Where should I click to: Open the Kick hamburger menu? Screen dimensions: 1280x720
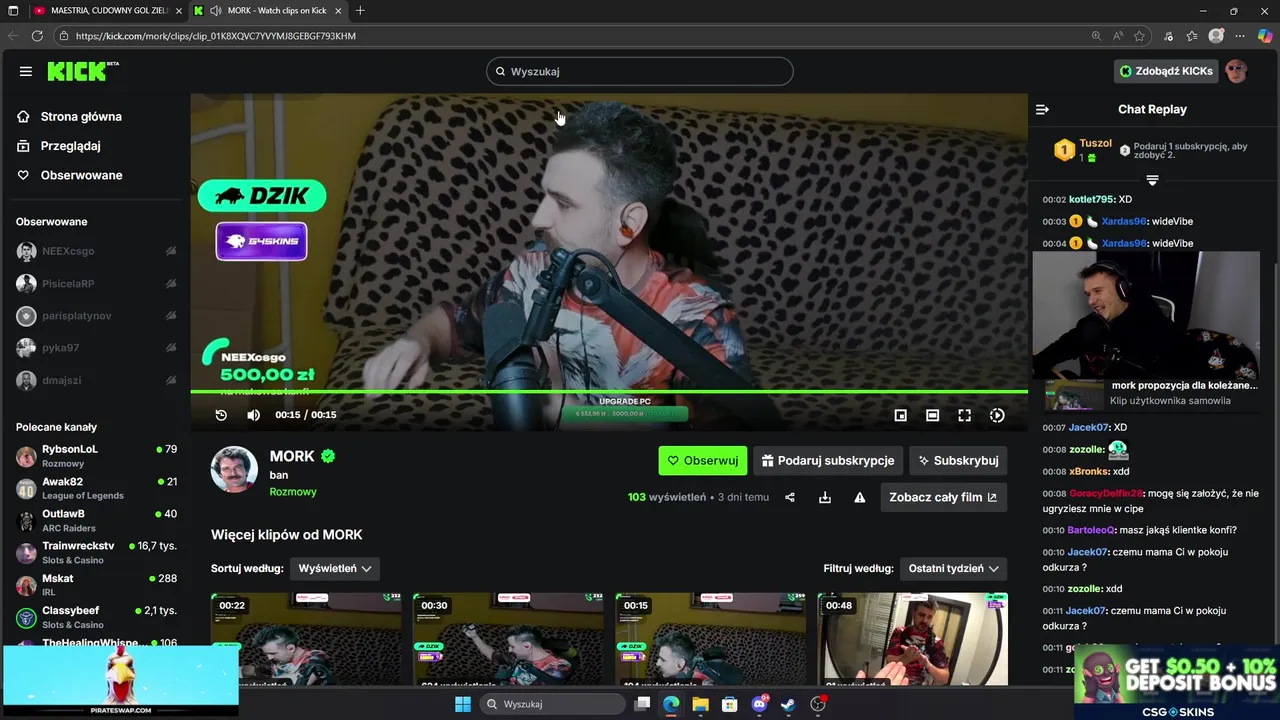25,71
